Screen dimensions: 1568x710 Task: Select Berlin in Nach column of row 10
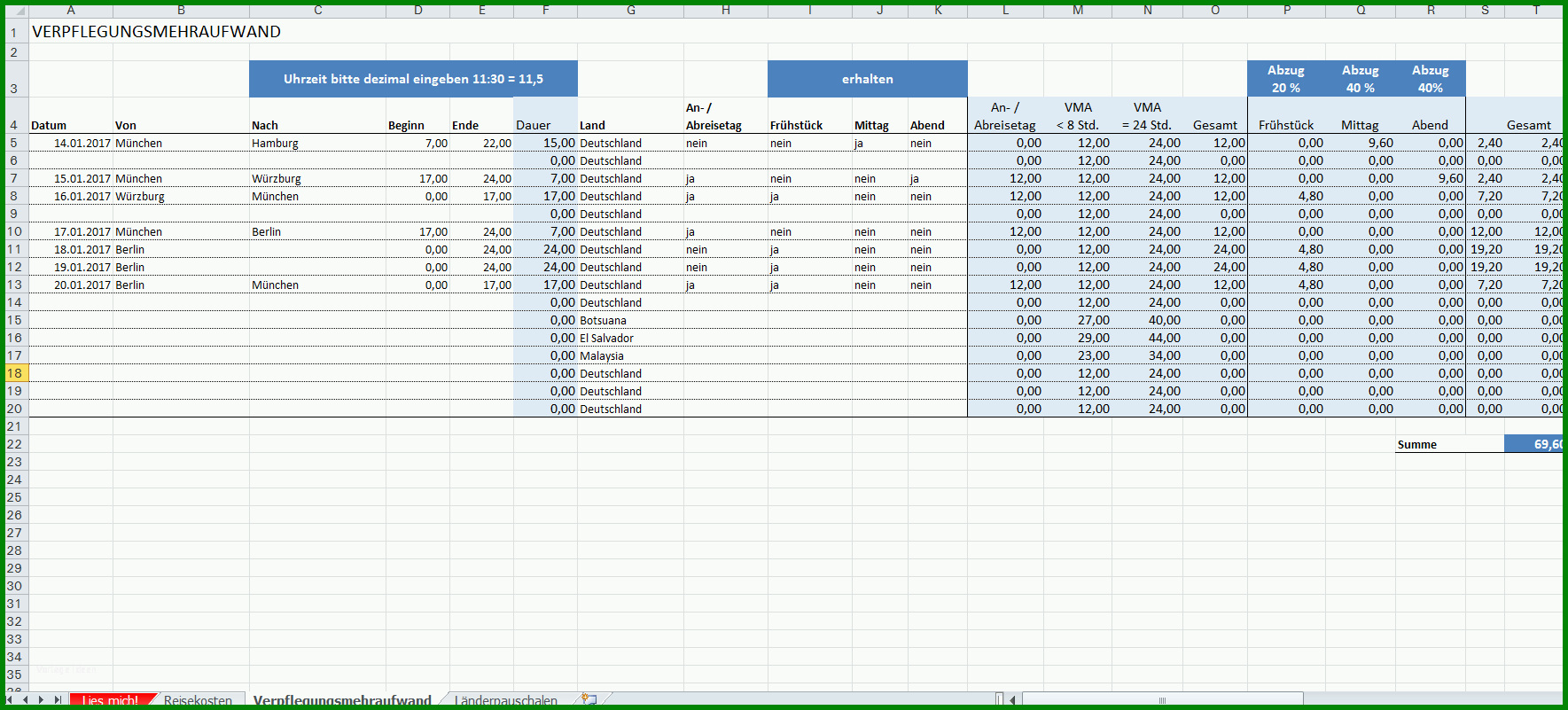(x=317, y=231)
